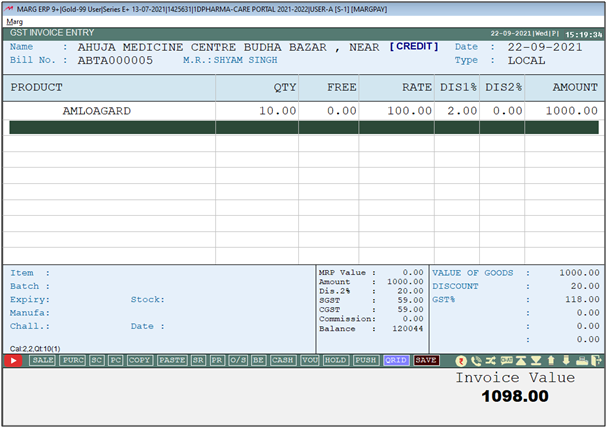Jump to first entry with top-bar arrow icon
The width and height of the screenshot is (608, 428).
[x=521, y=361]
